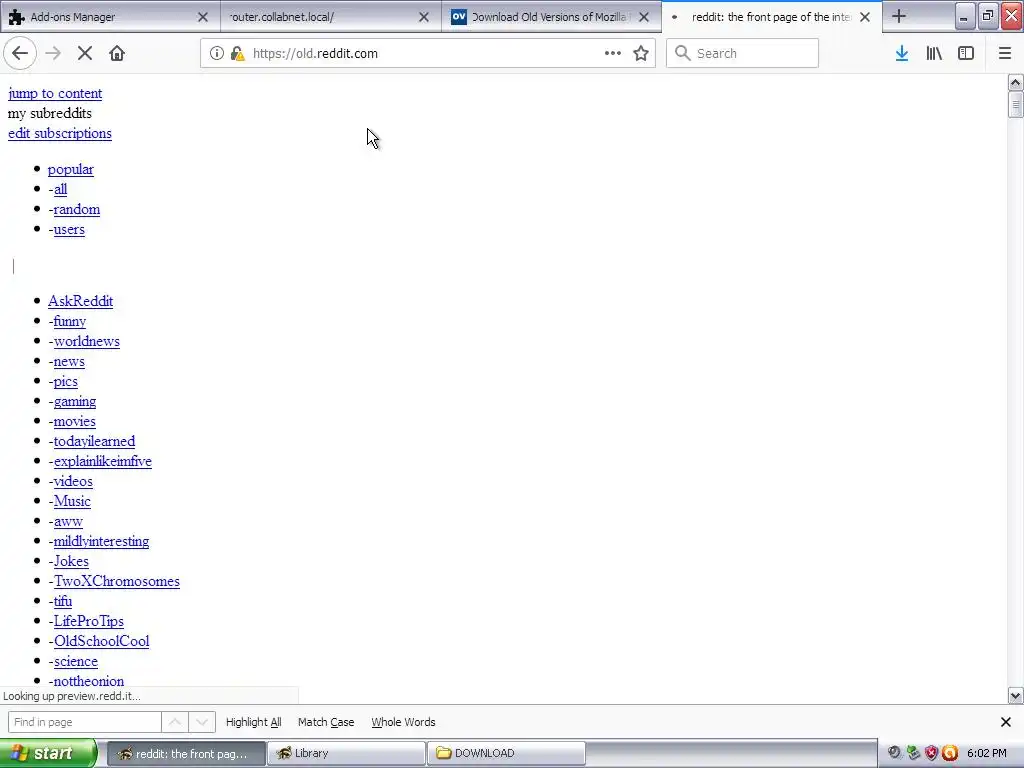Close the reddit front page tab
The image size is (1024, 768).
[x=865, y=17]
